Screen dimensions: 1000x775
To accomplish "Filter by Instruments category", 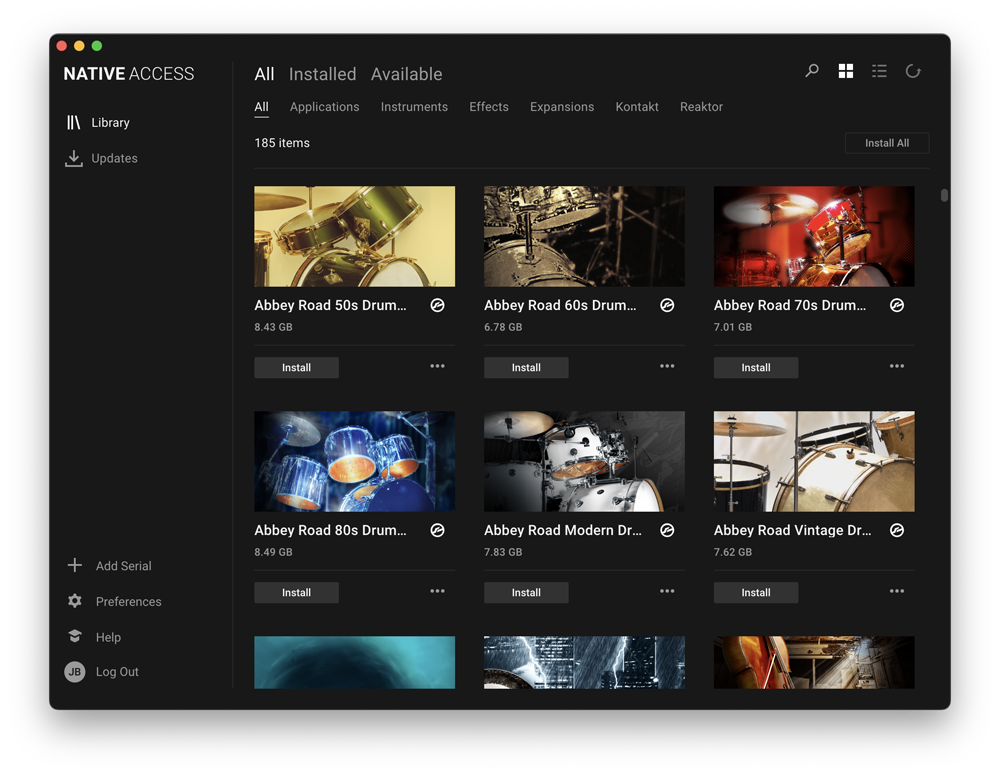I will (x=414, y=107).
